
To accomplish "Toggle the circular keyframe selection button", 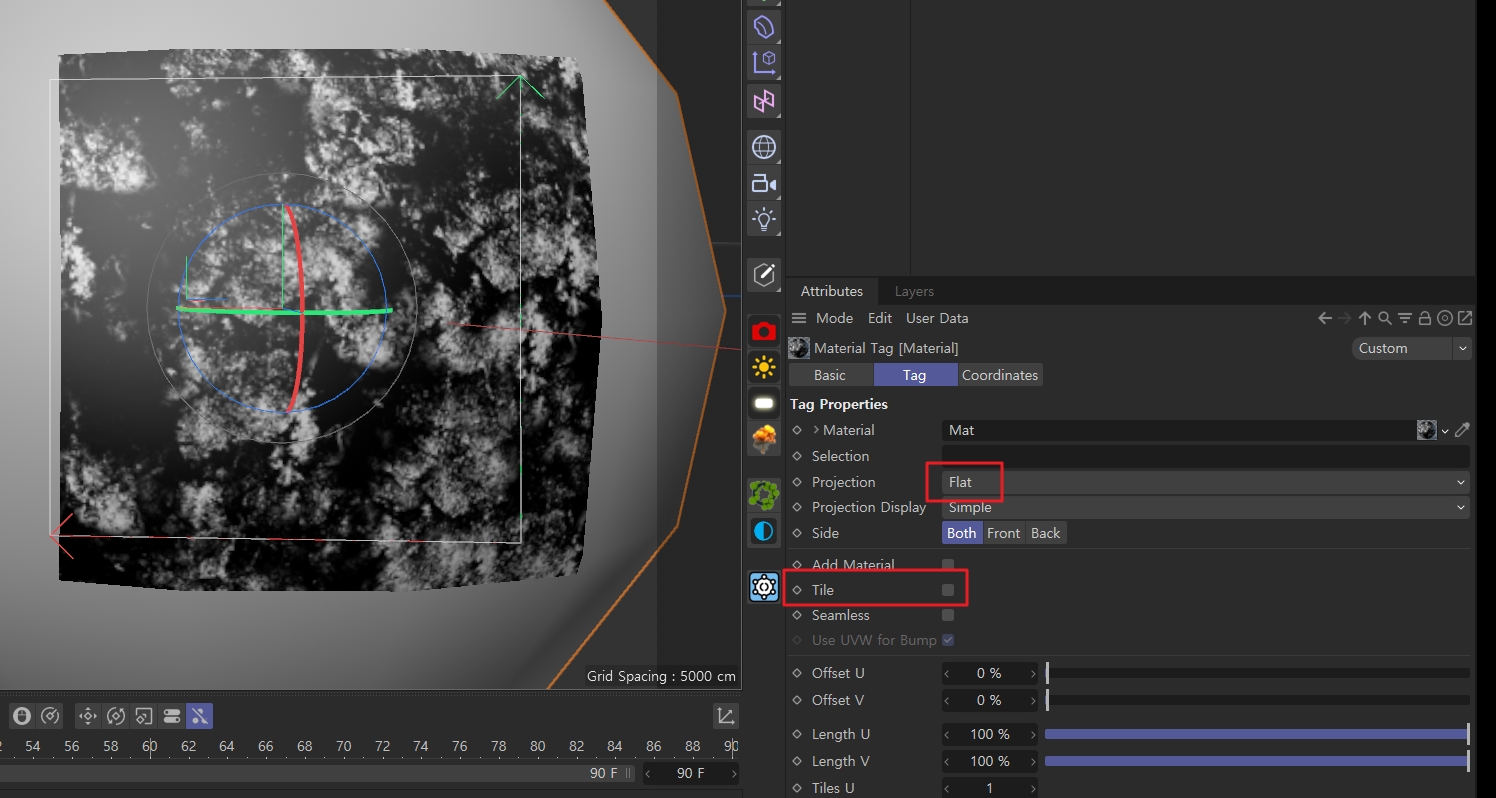I will (50, 716).
